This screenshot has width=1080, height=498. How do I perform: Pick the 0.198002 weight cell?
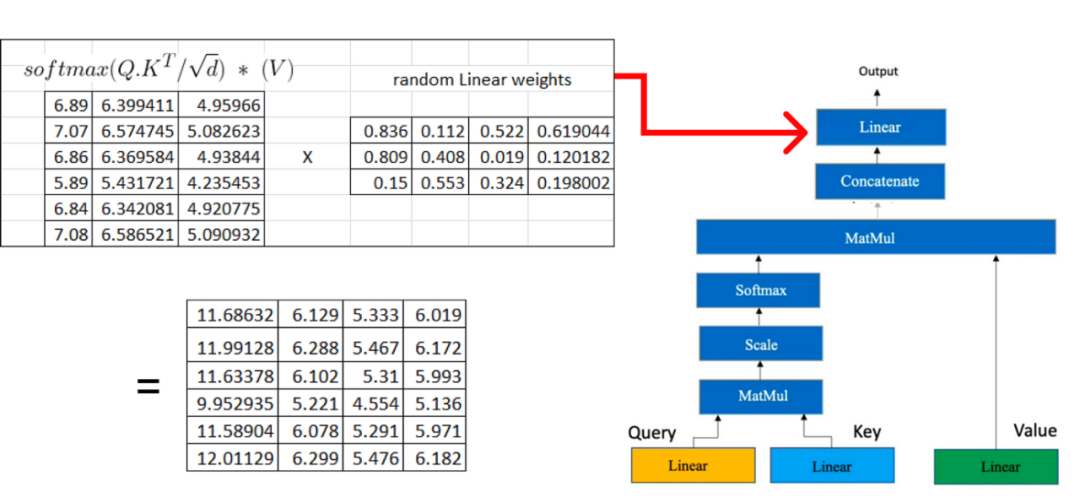click(x=571, y=183)
